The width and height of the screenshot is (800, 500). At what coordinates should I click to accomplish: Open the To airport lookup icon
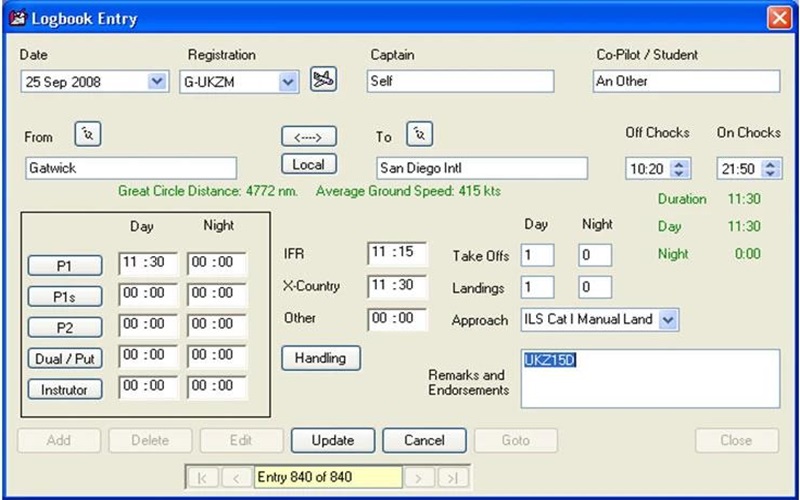click(x=419, y=134)
